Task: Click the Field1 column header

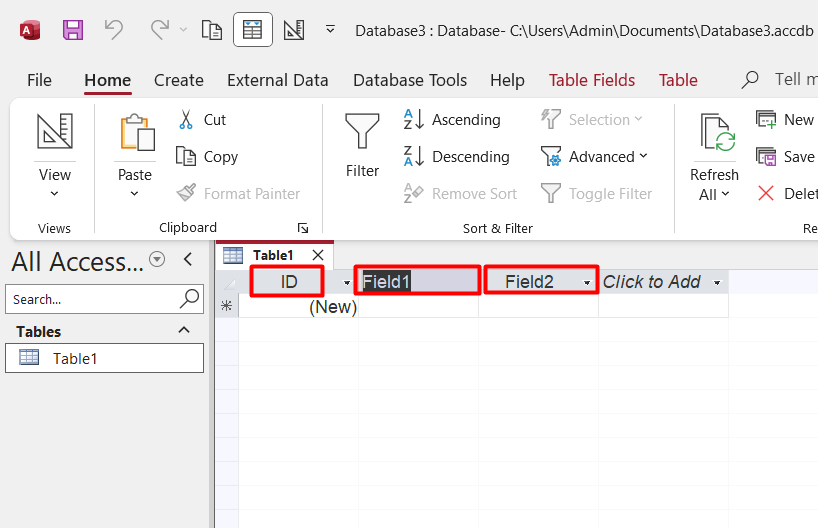Action: [x=418, y=282]
